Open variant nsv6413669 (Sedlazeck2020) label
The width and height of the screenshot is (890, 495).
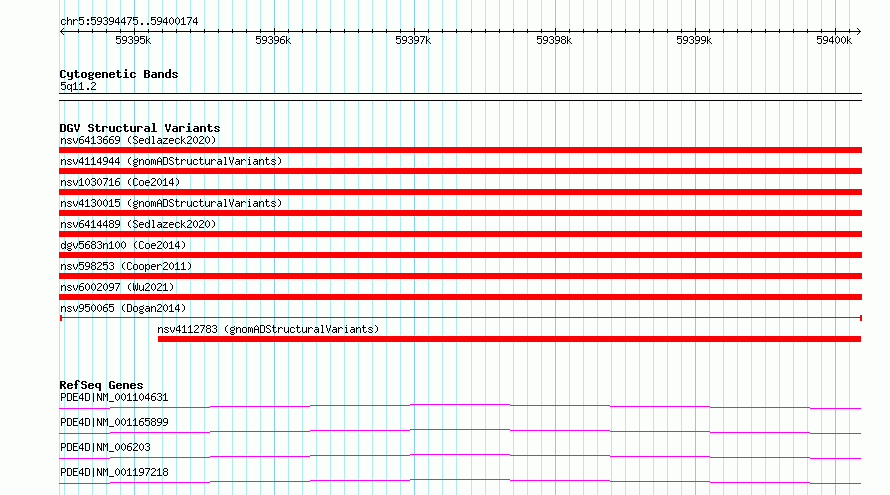tap(138, 140)
